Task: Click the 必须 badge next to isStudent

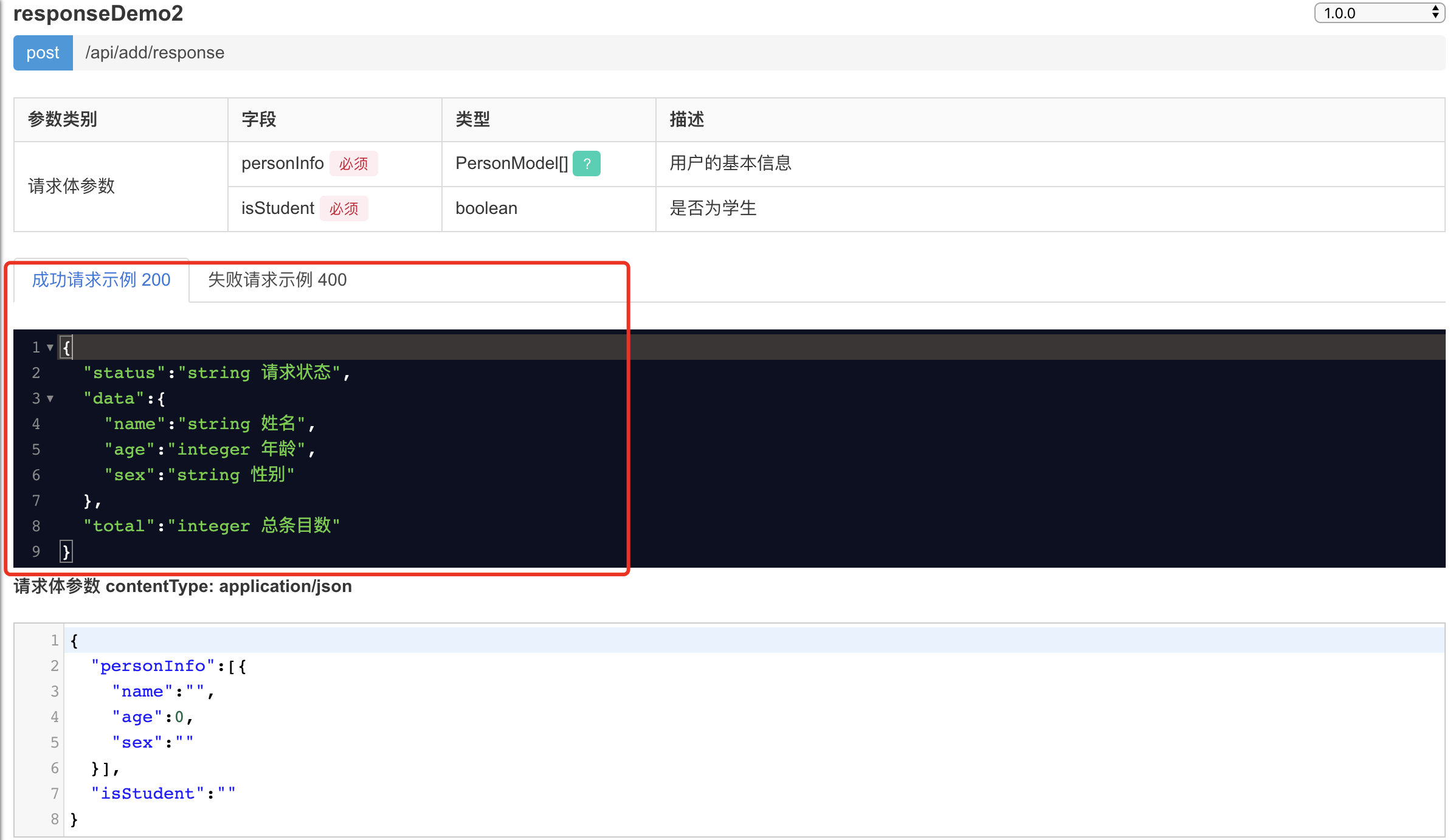Action: coord(343,208)
